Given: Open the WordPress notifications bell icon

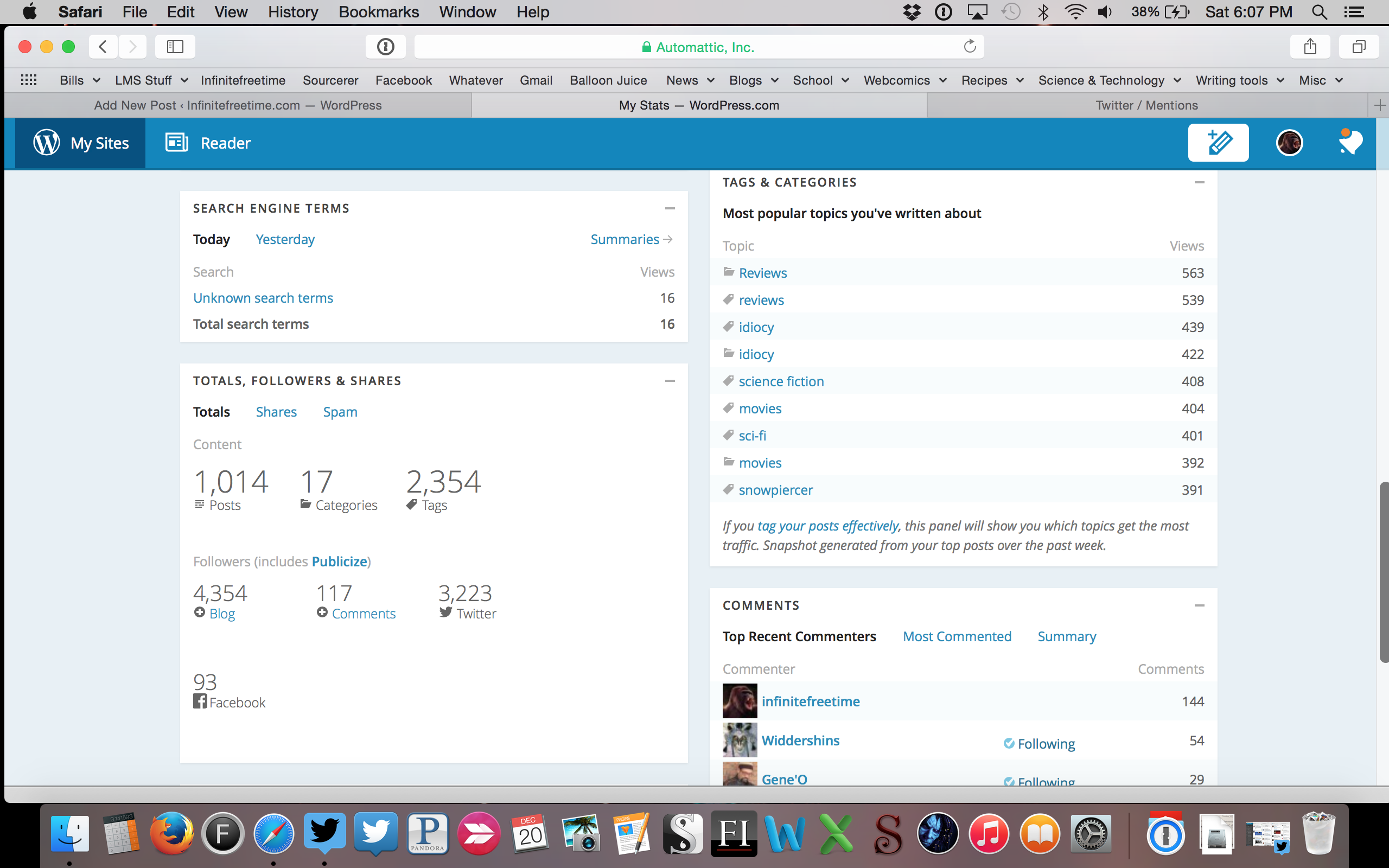Looking at the screenshot, I should tap(1350, 142).
